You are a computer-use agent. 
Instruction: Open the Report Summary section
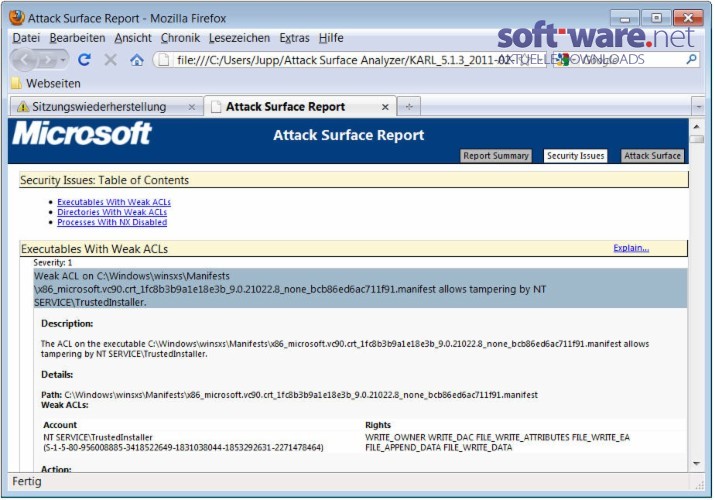coord(496,156)
